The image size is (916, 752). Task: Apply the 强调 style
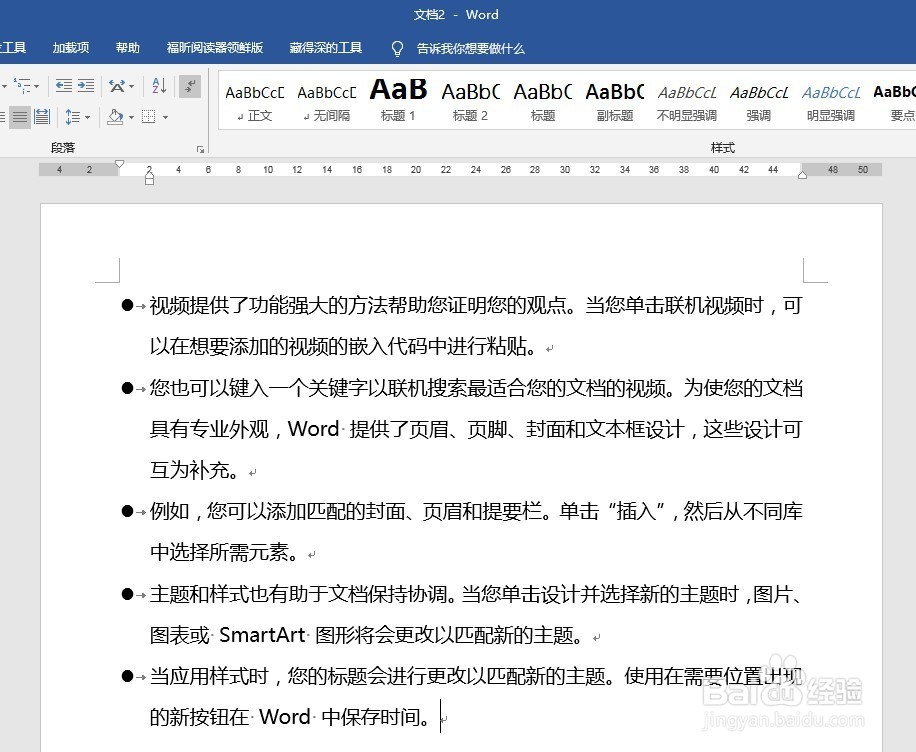[x=758, y=102]
